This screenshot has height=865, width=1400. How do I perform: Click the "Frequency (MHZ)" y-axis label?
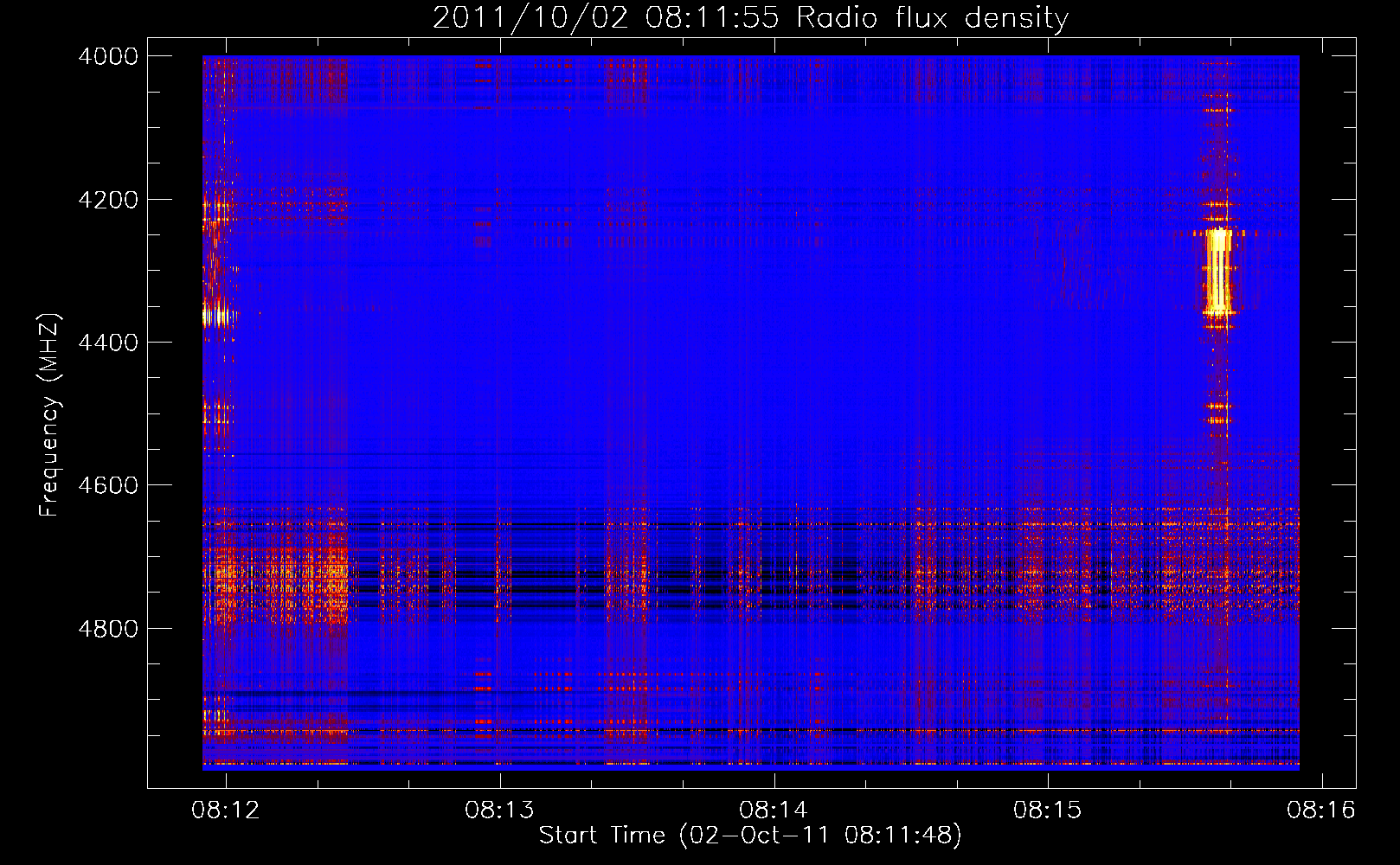(x=50, y=415)
